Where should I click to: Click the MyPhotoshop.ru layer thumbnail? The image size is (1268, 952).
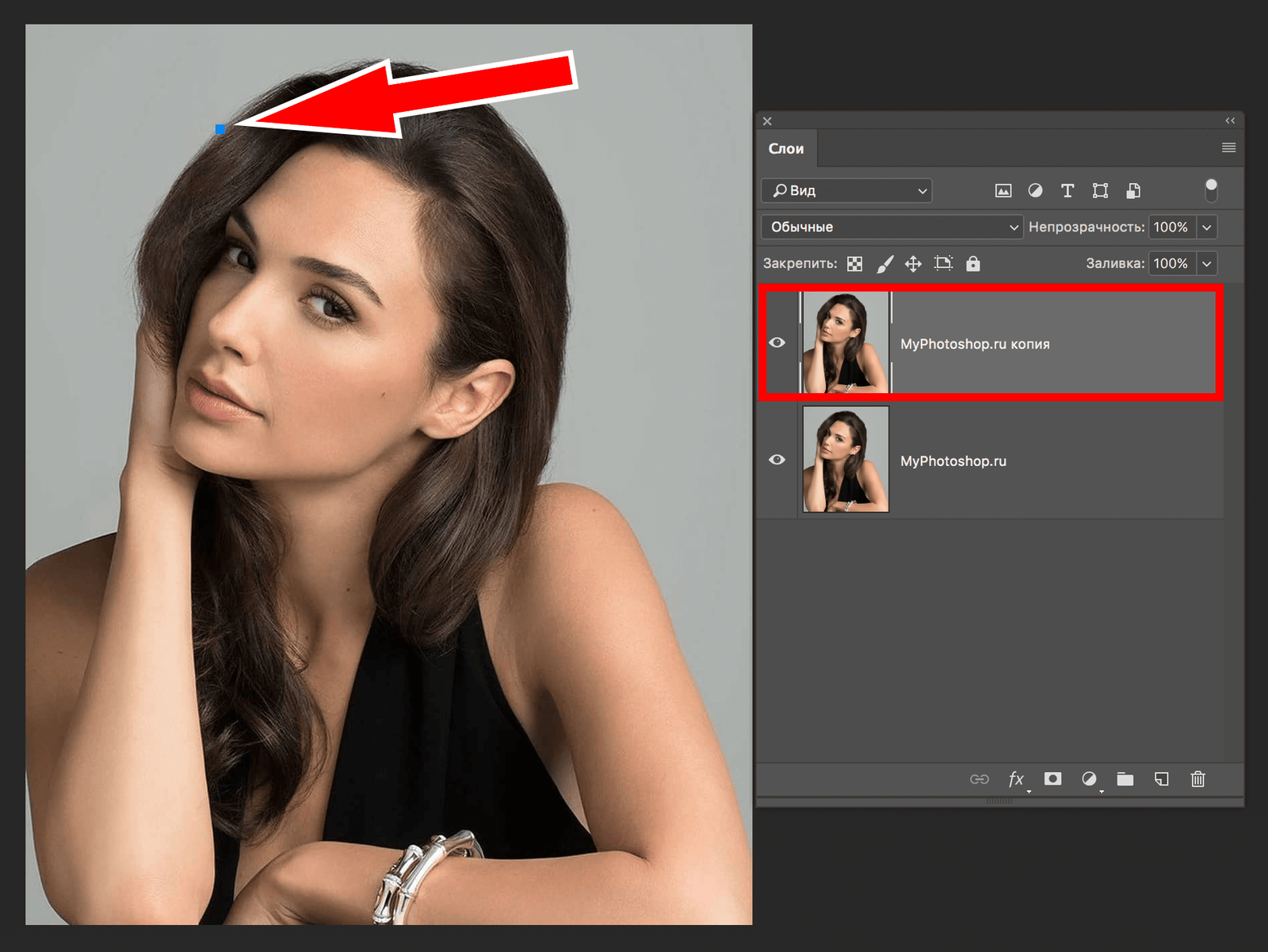(846, 460)
